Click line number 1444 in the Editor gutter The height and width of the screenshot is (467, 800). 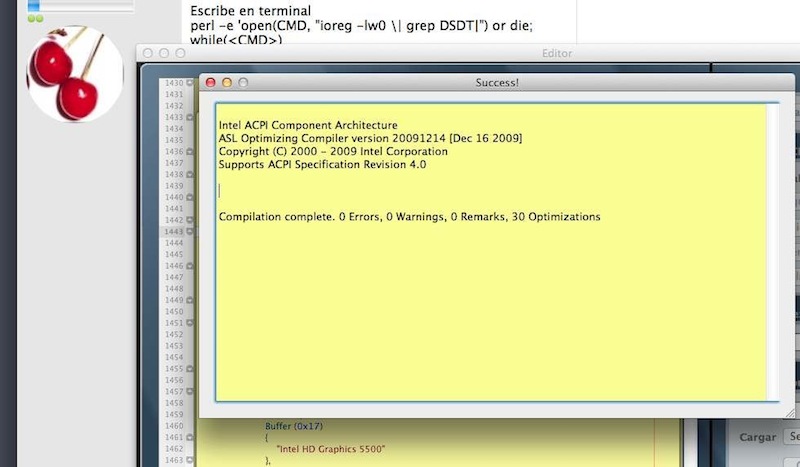(174, 243)
